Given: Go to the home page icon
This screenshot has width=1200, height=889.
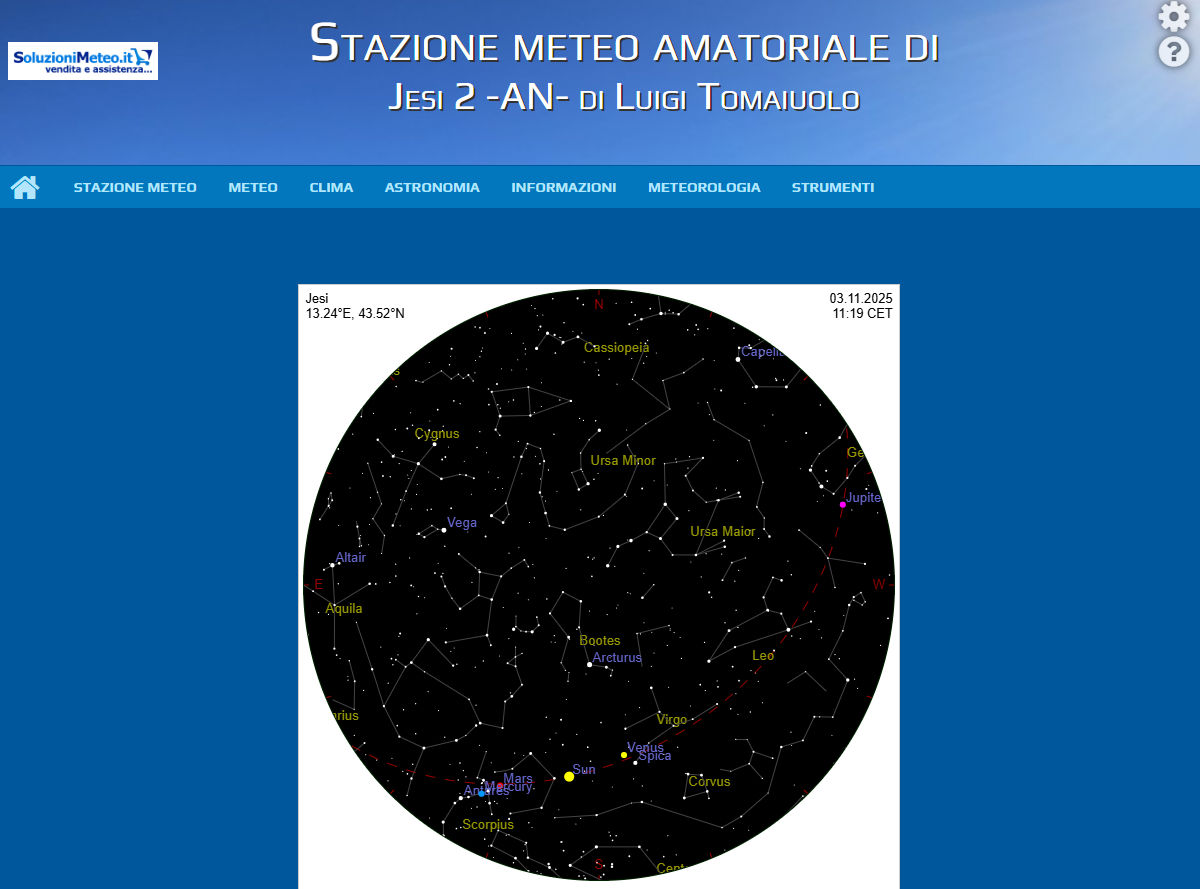Looking at the screenshot, I should (x=25, y=187).
